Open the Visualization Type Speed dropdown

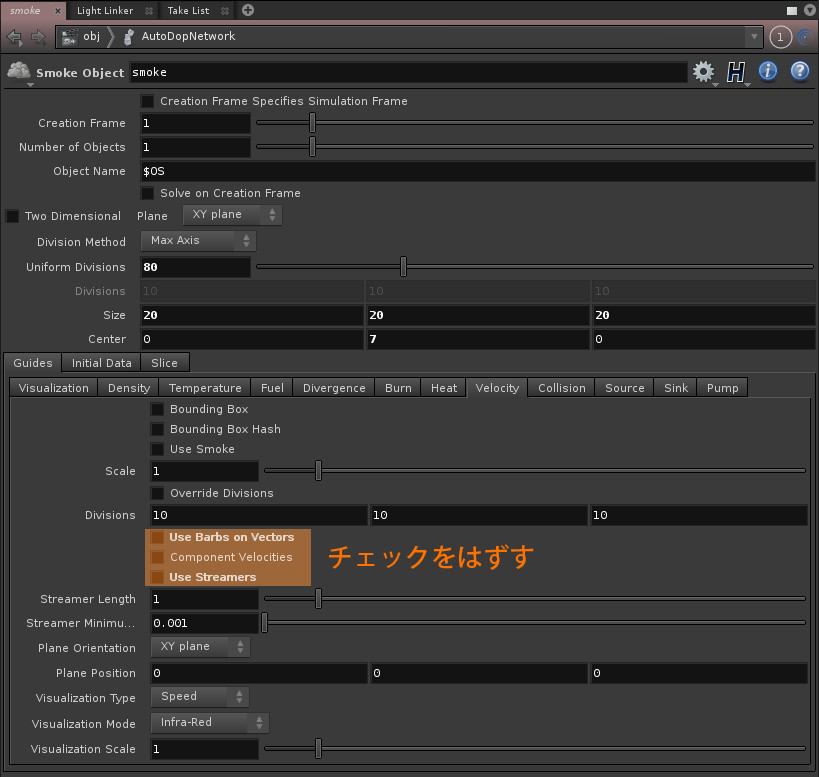point(200,697)
